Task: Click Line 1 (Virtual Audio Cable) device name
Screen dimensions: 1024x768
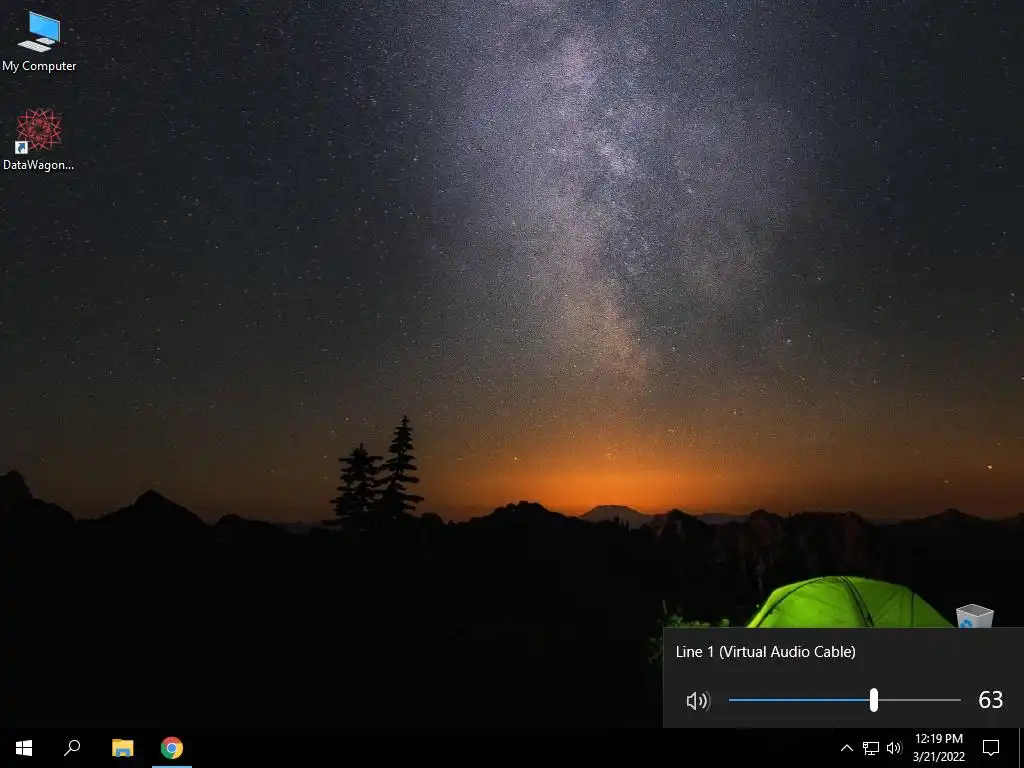Action: tap(765, 652)
